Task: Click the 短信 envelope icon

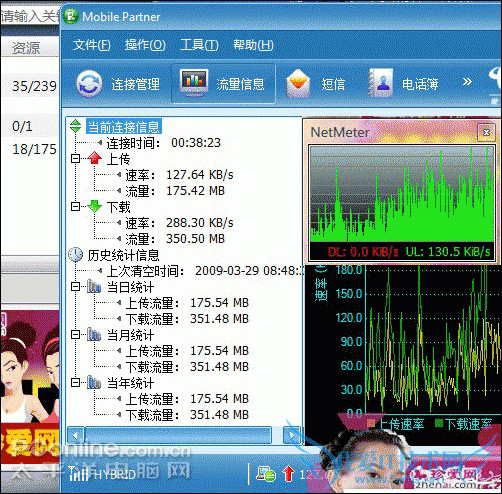Action: coord(298,83)
